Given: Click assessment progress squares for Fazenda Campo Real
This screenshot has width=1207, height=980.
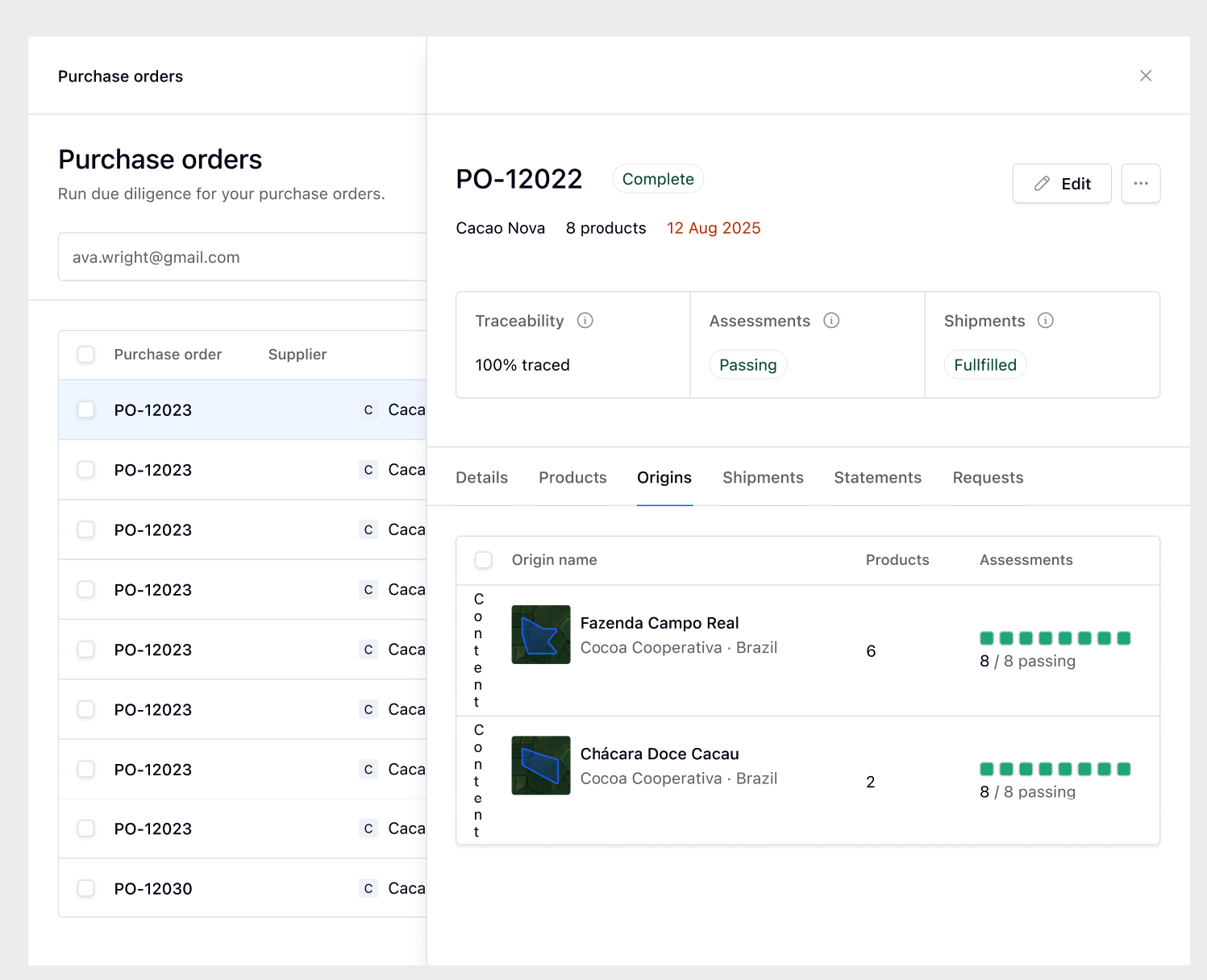Looking at the screenshot, I should (1055, 638).
